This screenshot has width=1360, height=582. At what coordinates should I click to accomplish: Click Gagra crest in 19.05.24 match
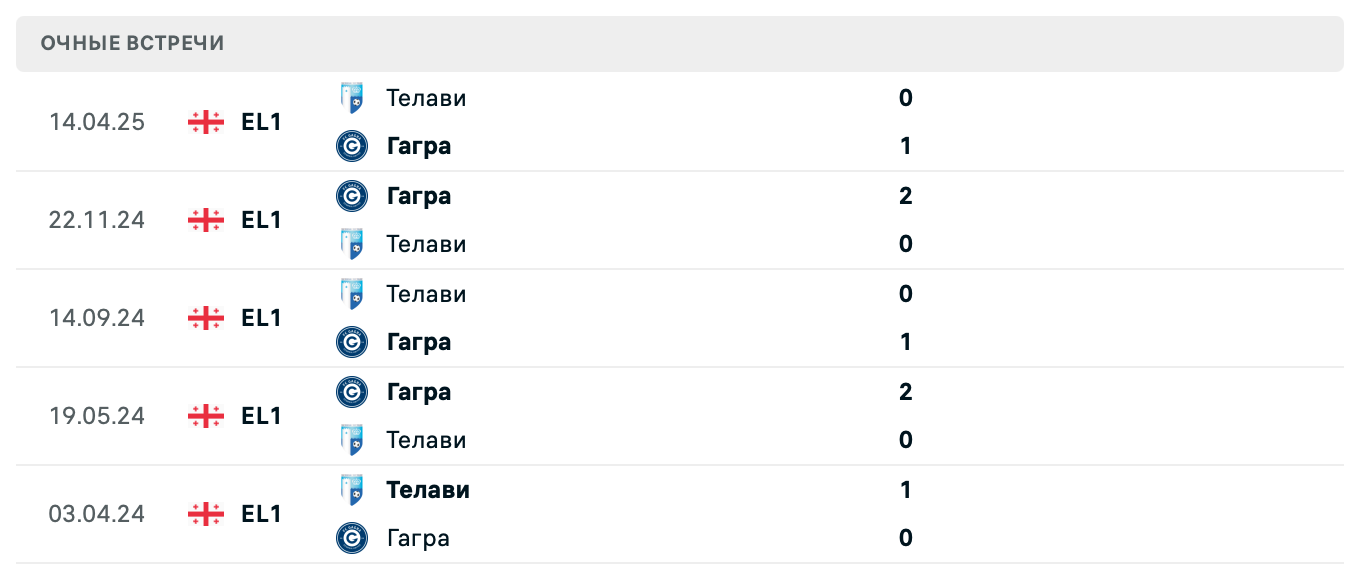point(351,392)
